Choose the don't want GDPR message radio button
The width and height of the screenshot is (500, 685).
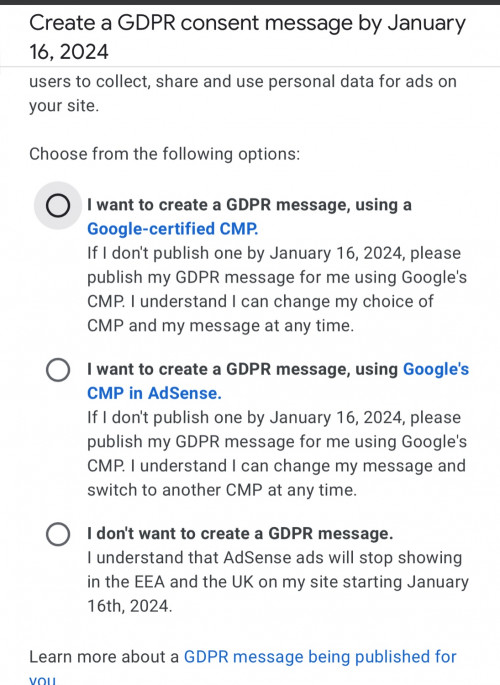point(58,534)
